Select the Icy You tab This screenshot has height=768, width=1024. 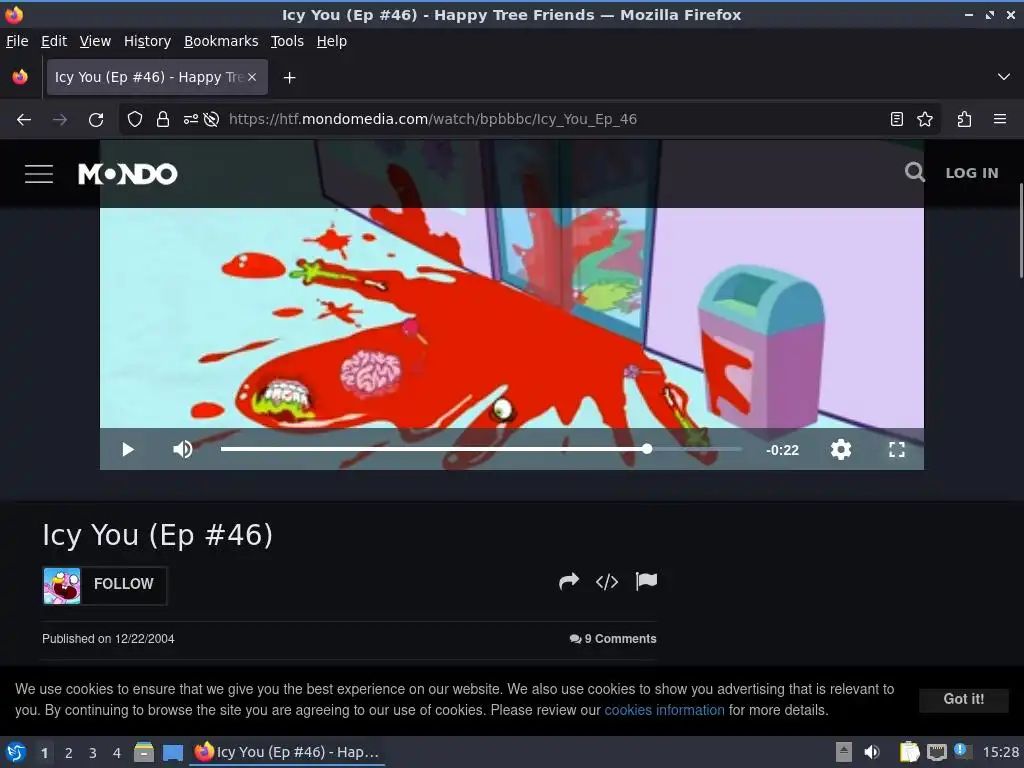[157, 77]
